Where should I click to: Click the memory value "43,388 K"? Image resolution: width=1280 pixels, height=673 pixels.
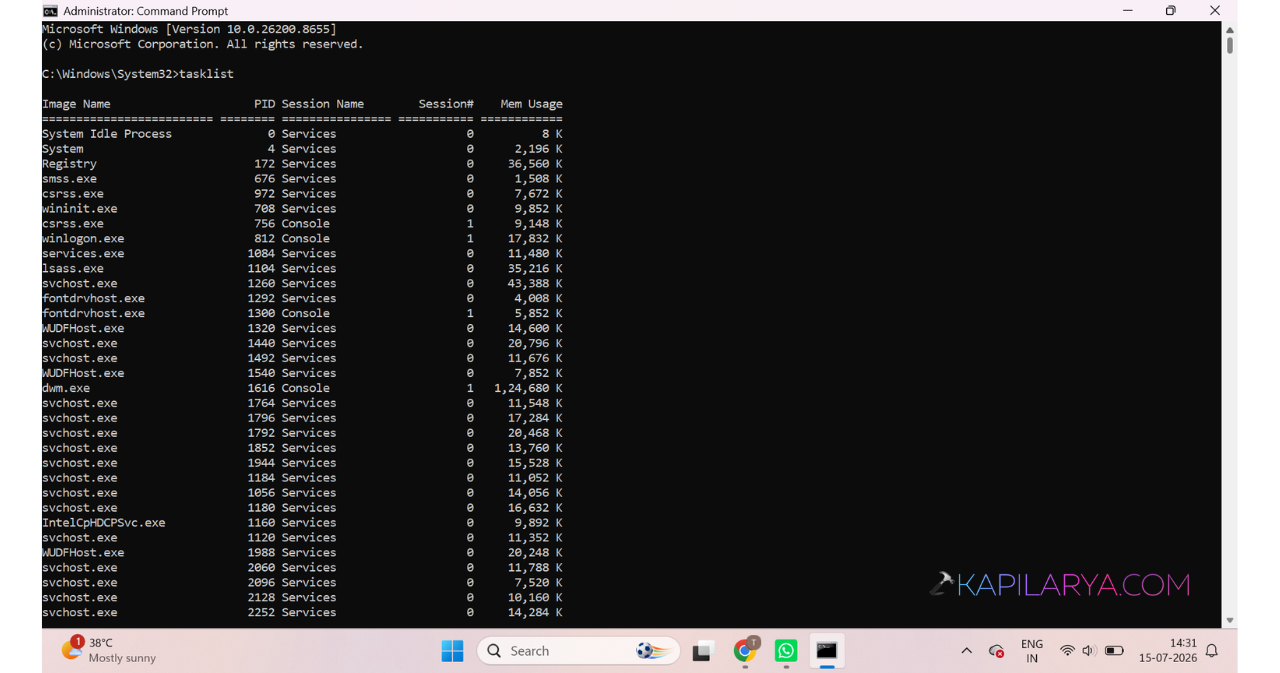(535, 284)
